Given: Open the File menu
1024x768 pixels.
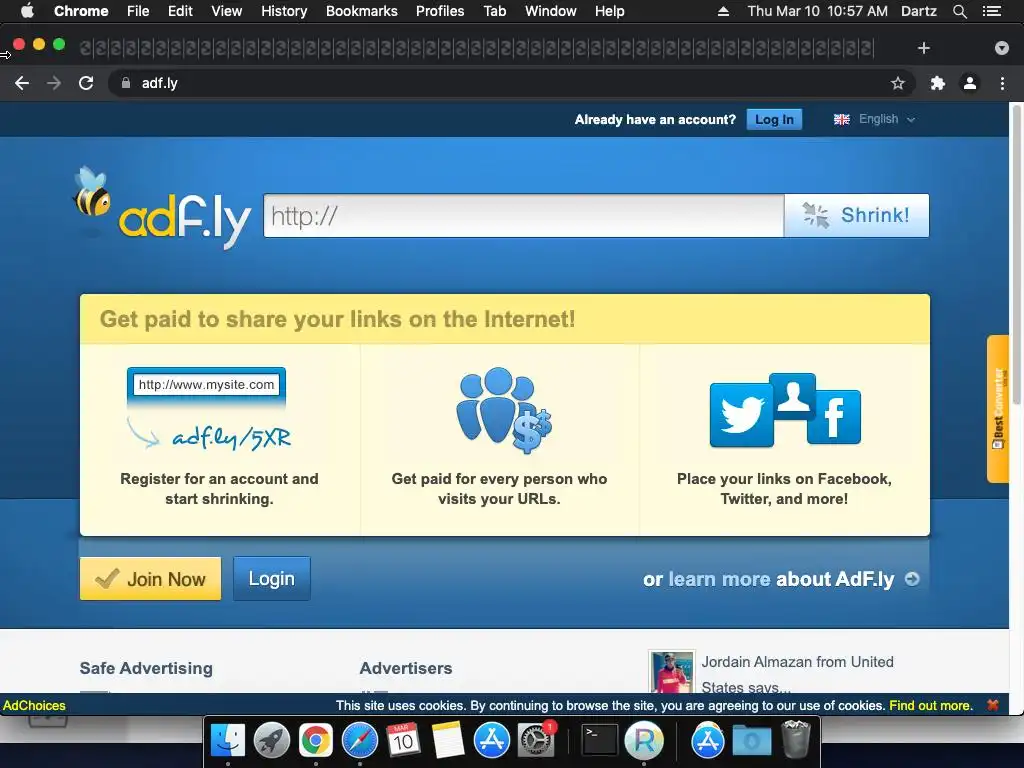Looking at the screenshot, I should pyautogui.click(x=138, y=11).
